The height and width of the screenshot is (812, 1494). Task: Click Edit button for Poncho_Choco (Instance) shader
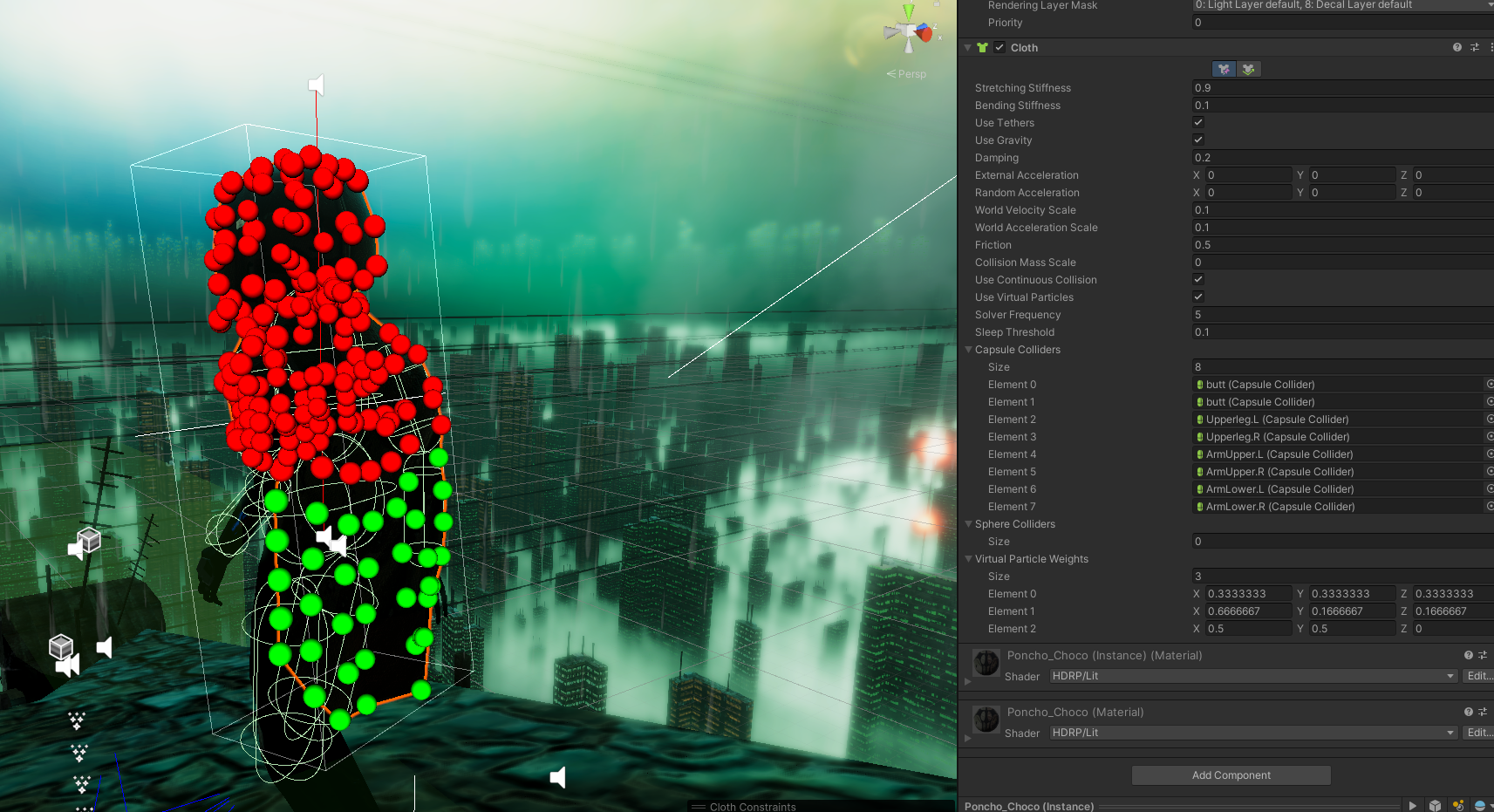tap(1478, 676)
